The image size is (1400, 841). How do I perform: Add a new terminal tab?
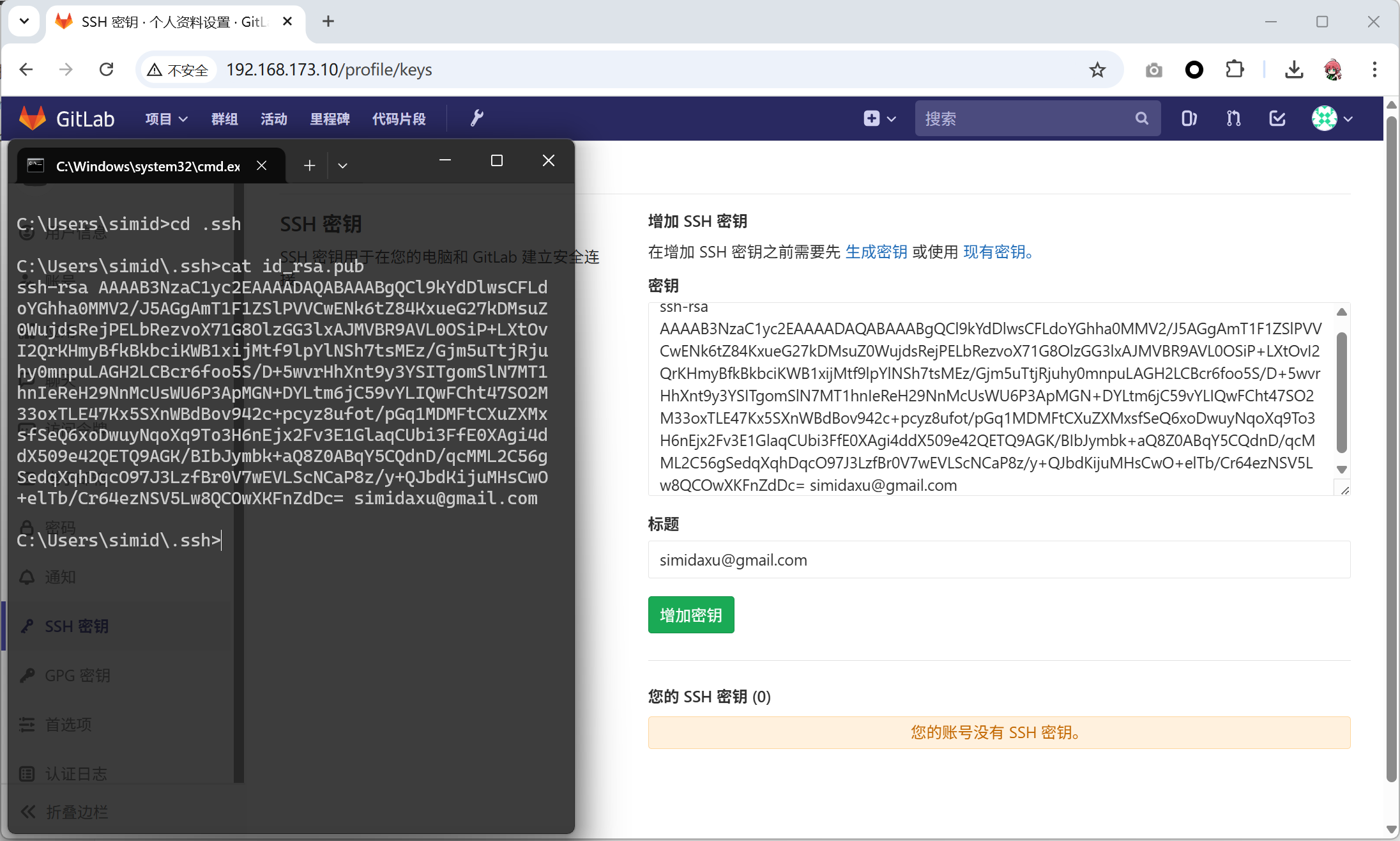[x=310, y=166]
